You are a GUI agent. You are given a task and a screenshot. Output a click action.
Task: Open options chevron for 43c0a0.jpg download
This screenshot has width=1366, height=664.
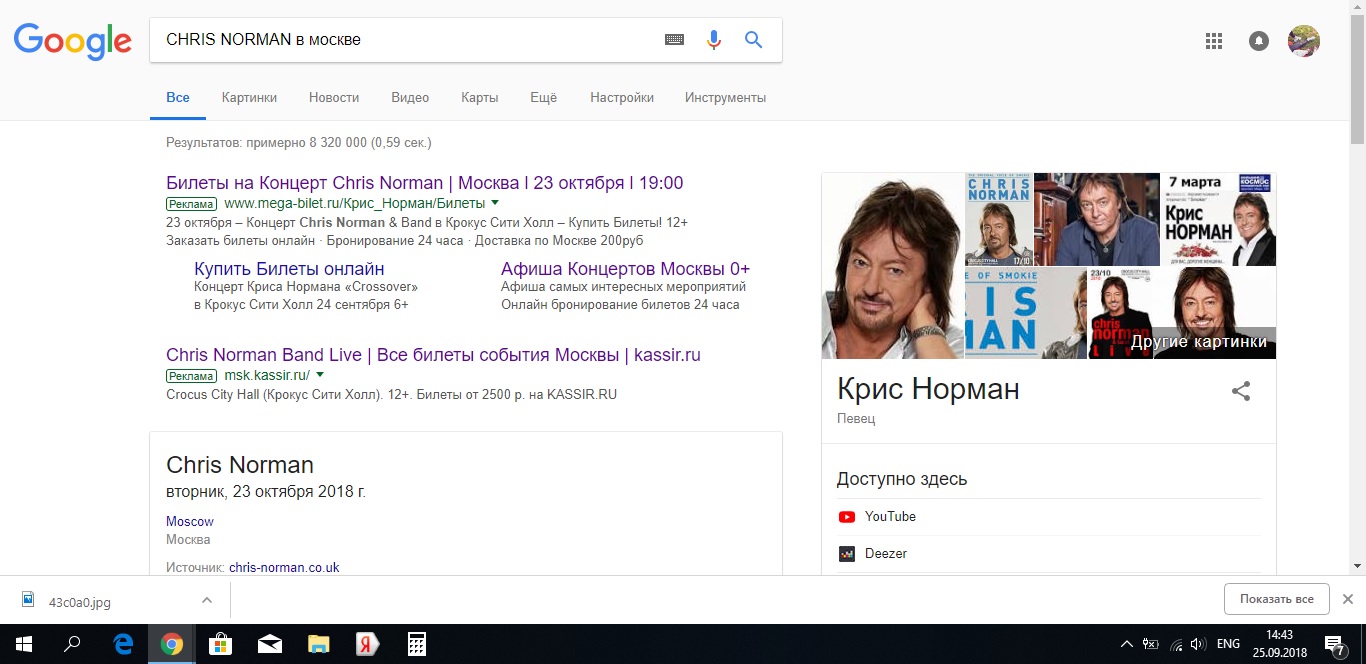click(x=207, y=600)
